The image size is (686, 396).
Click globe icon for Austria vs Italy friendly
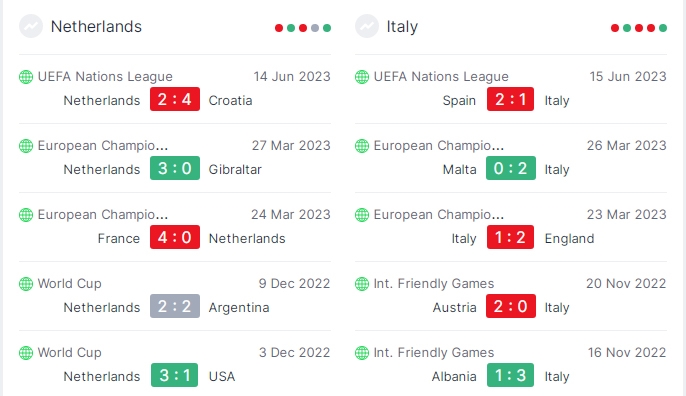362,284
